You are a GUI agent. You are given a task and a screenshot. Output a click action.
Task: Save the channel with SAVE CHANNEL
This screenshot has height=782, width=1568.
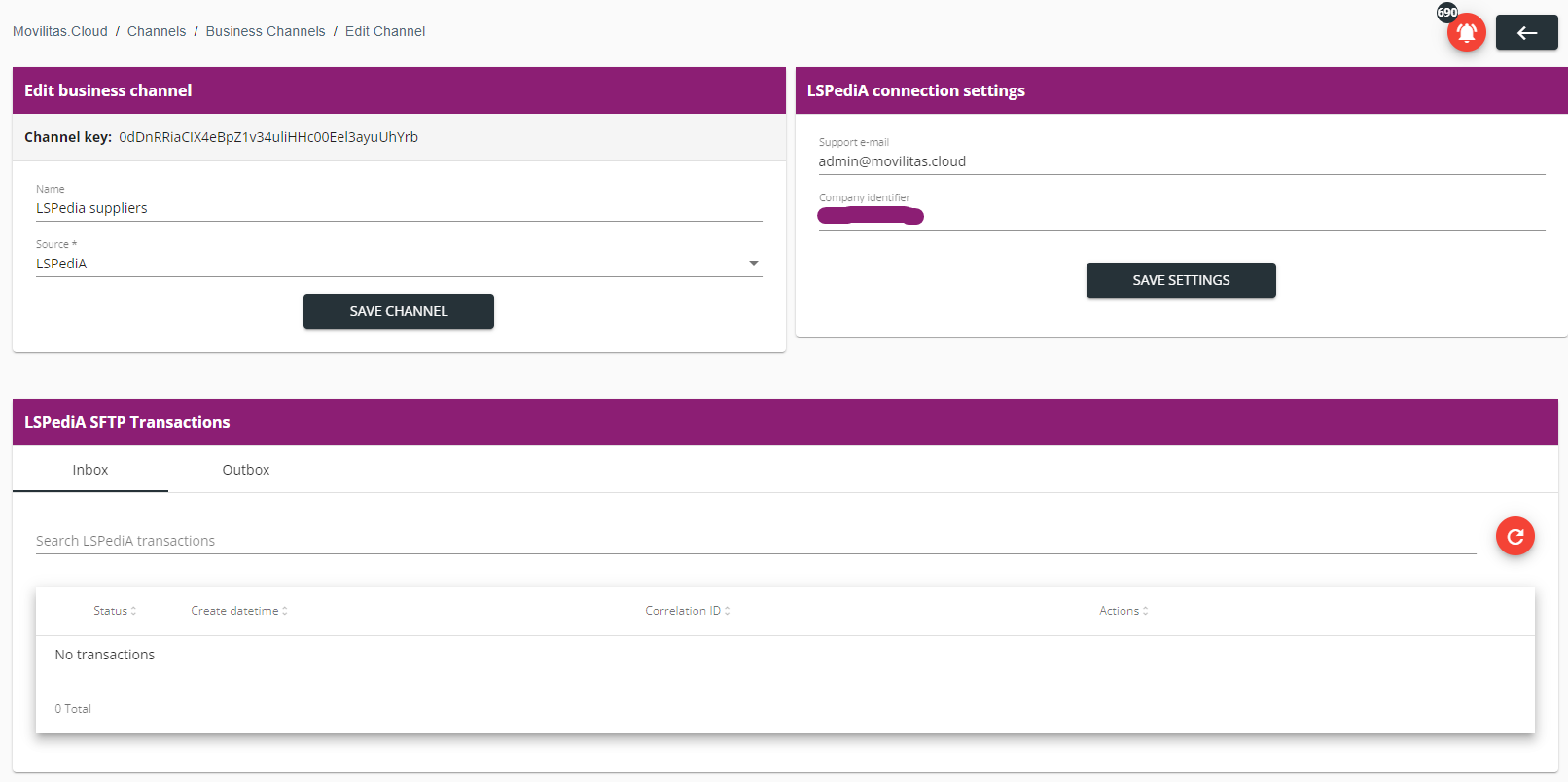tap(399, 311)
